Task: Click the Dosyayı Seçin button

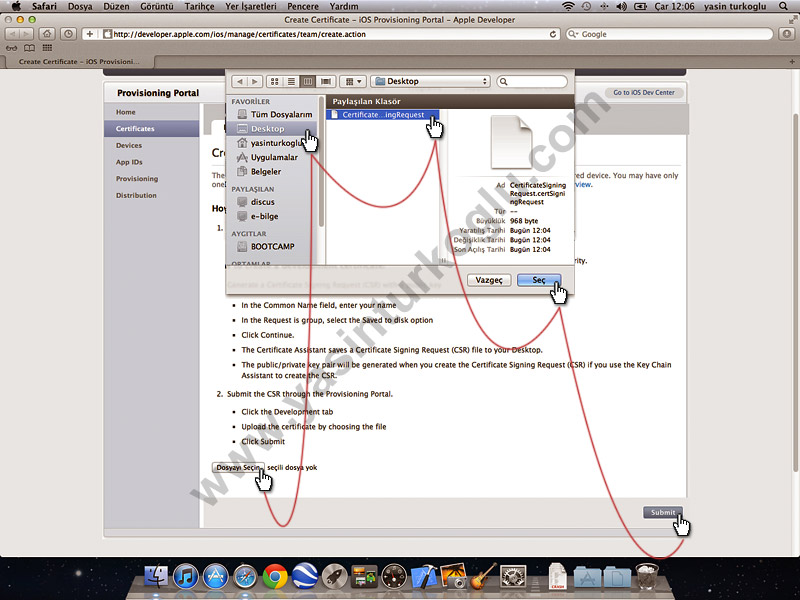Action: tap(238, 467)
